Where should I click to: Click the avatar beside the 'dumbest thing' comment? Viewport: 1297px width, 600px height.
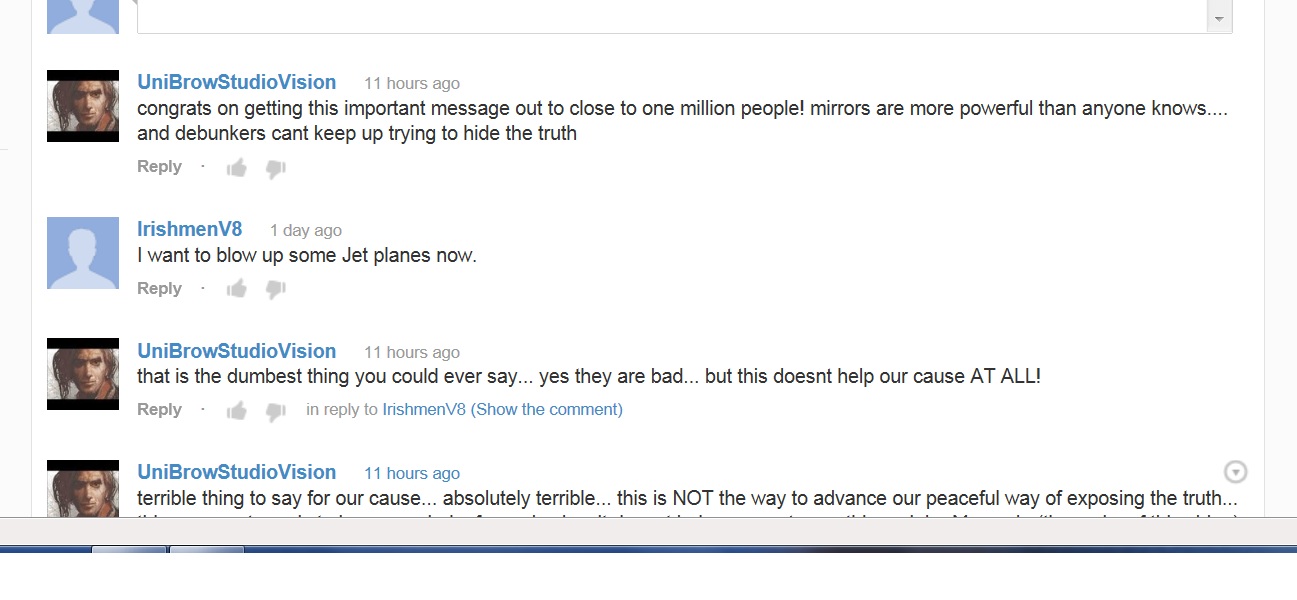[x=83, y=374]
